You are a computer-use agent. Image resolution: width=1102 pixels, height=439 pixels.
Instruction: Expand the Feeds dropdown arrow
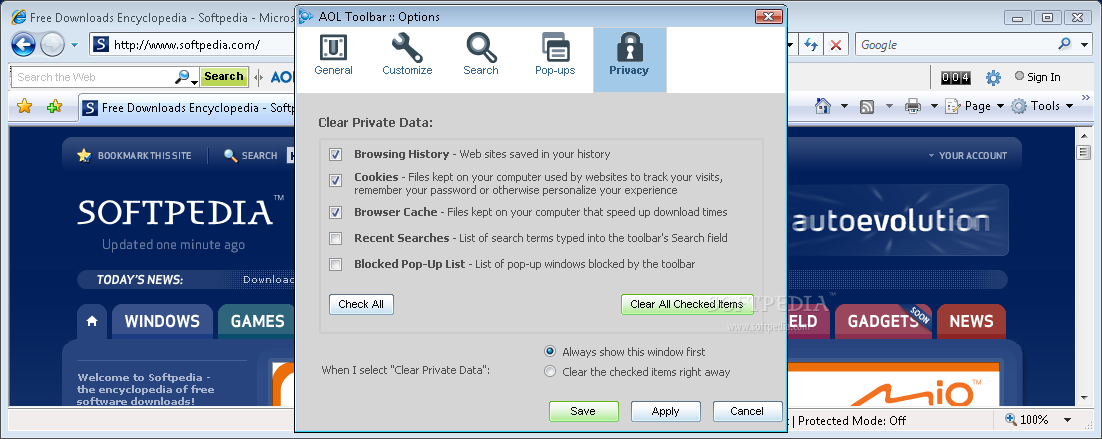[889, 107]
